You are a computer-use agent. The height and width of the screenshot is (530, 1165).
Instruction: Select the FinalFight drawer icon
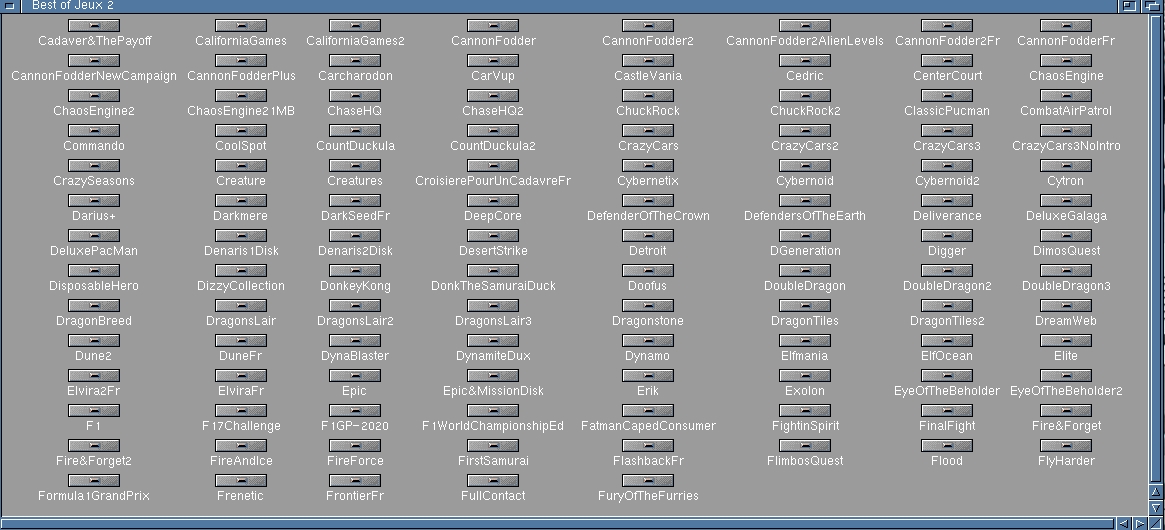[947, 410]
